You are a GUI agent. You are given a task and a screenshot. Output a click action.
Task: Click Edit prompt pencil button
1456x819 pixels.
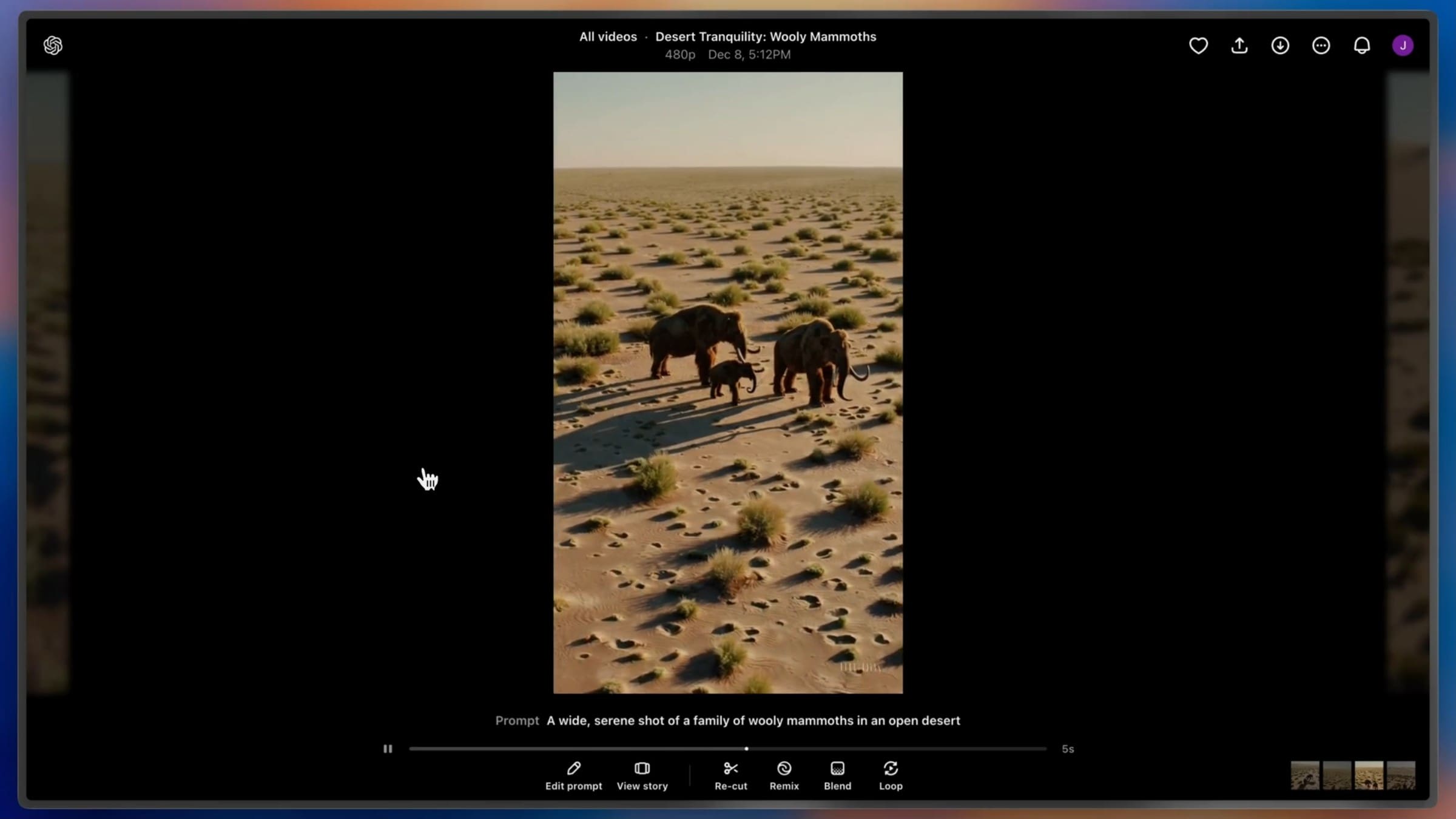point(573,776)
